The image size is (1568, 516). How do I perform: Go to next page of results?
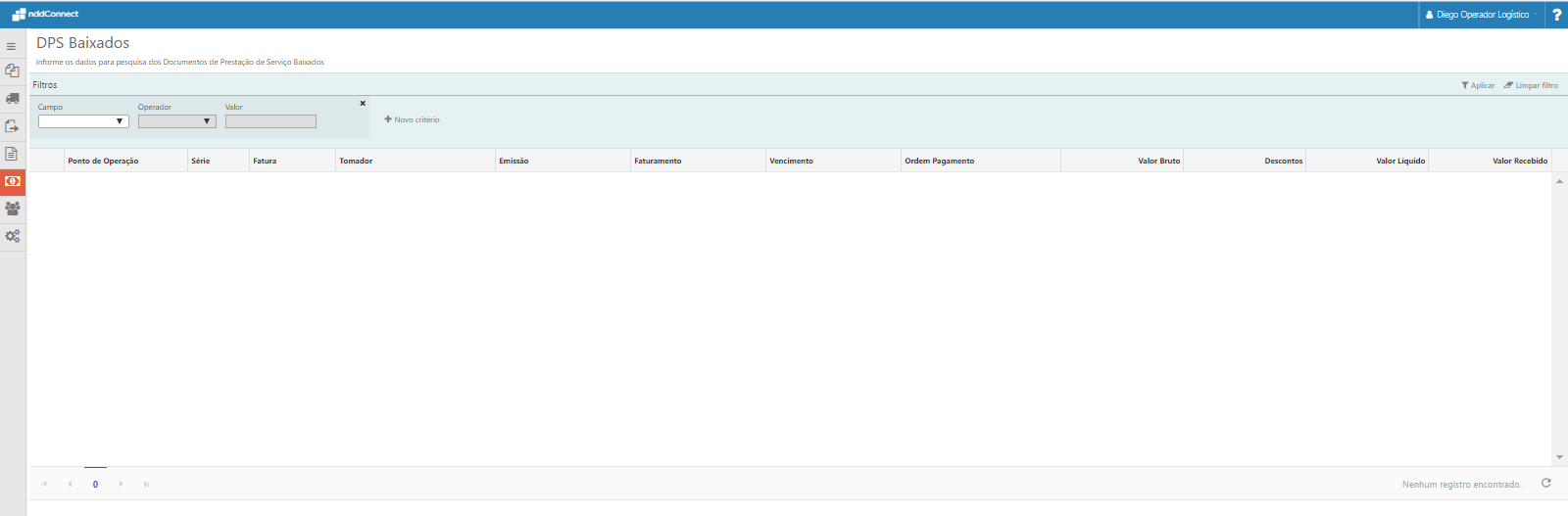point(121,484)
